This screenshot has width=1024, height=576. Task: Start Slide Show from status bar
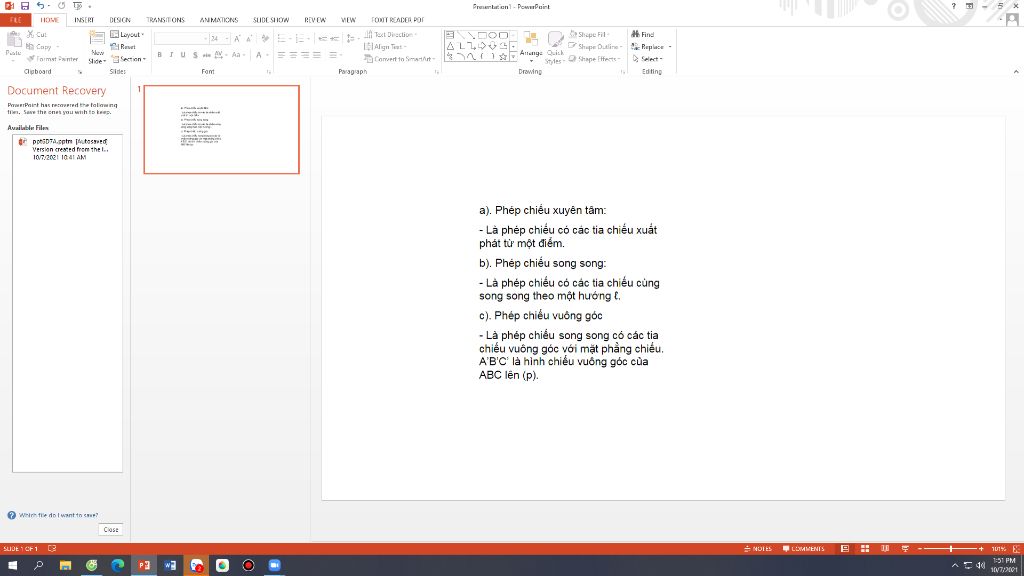click(905, 549)
